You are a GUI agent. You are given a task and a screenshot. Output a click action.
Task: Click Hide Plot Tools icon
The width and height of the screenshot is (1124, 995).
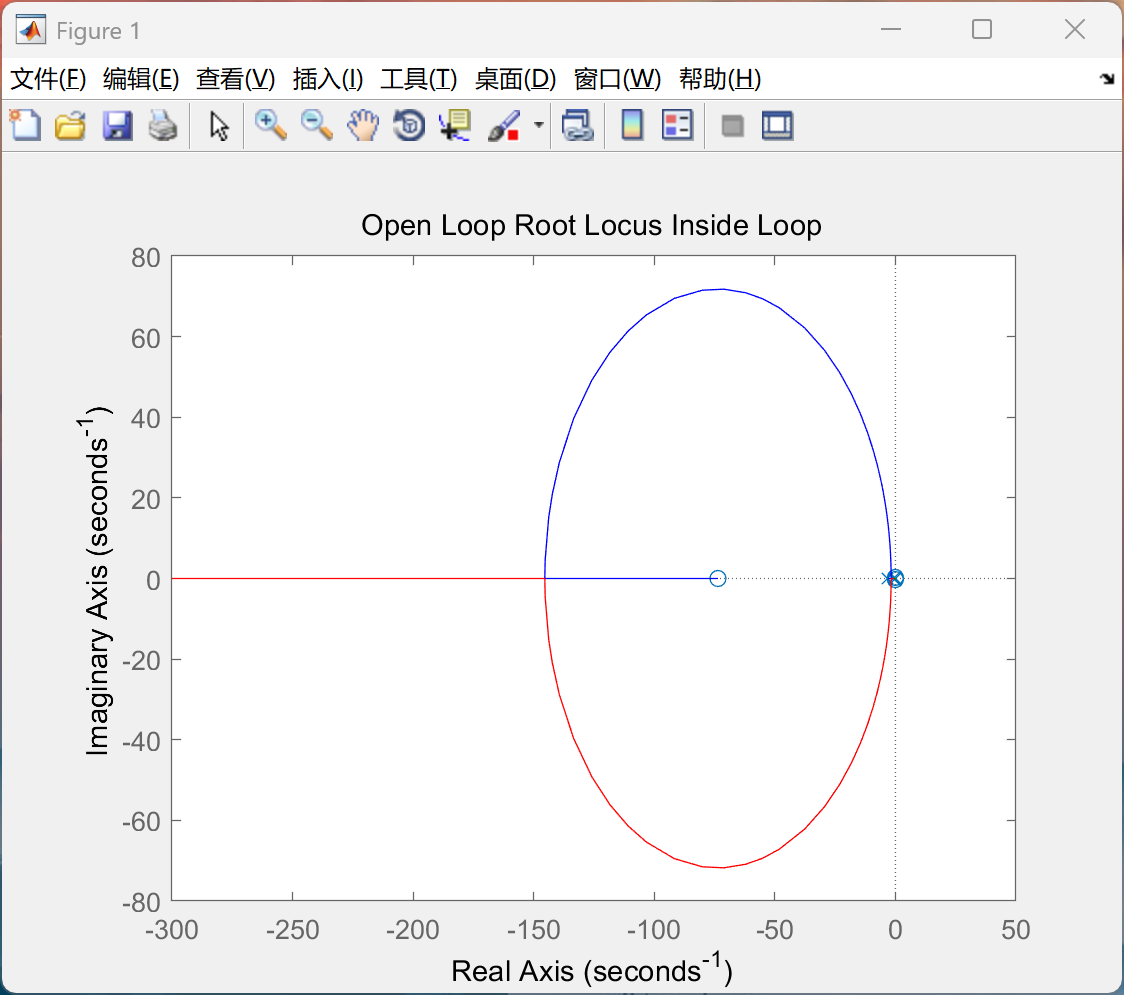tap(732, 126)
